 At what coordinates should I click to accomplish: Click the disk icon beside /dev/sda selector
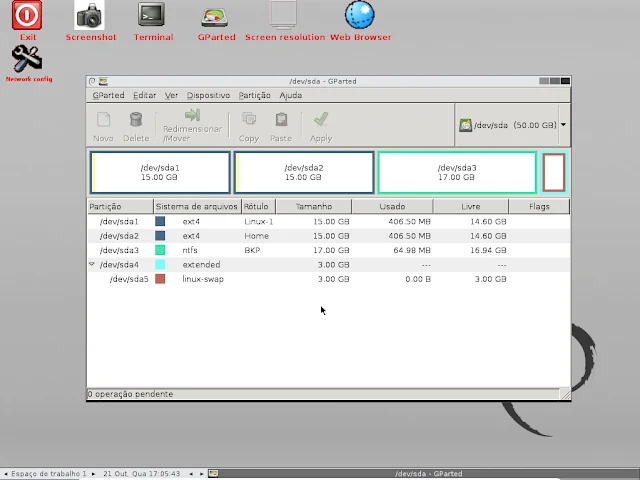pyautogui.click(x=465, y=125)
